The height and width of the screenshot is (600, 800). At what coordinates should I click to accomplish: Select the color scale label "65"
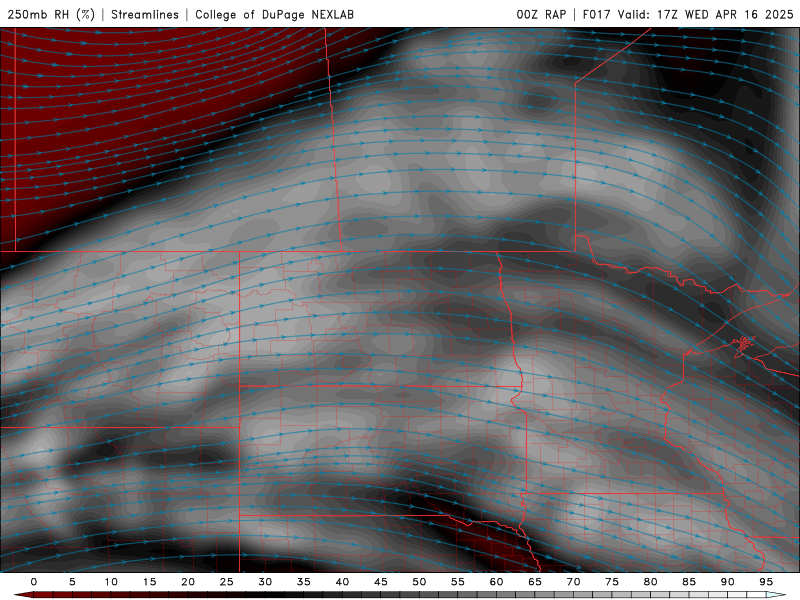point(535,582)
